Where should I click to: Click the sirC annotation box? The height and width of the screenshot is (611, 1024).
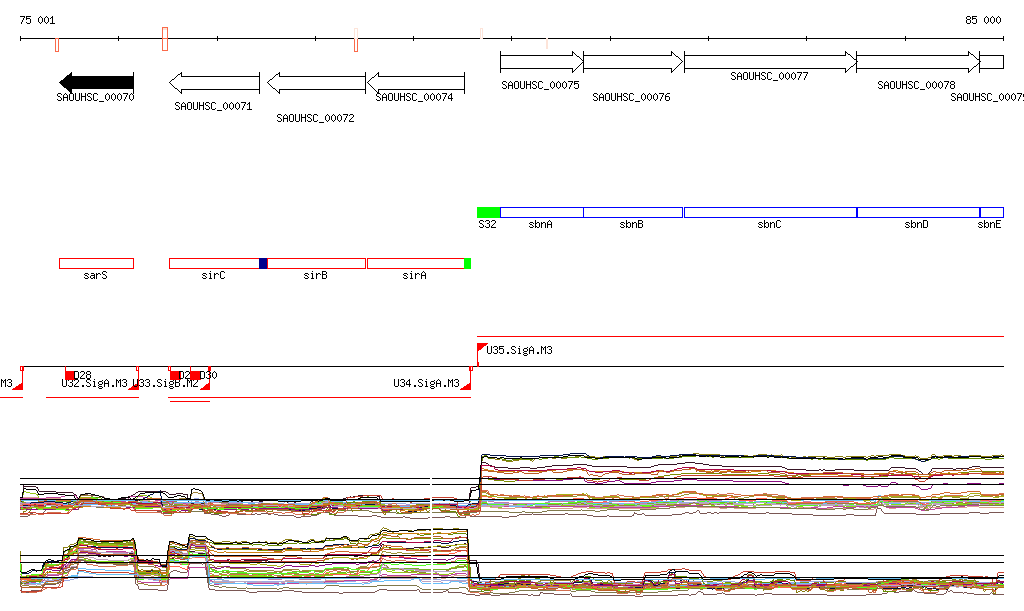point(213,263)
